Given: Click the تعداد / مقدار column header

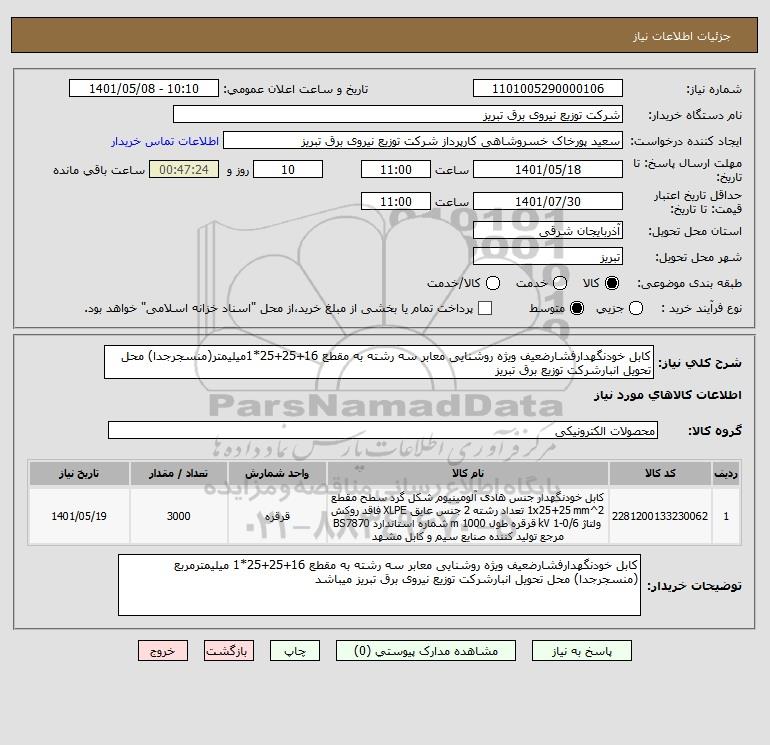Looking at the screenshot, I should coord(178,473).
